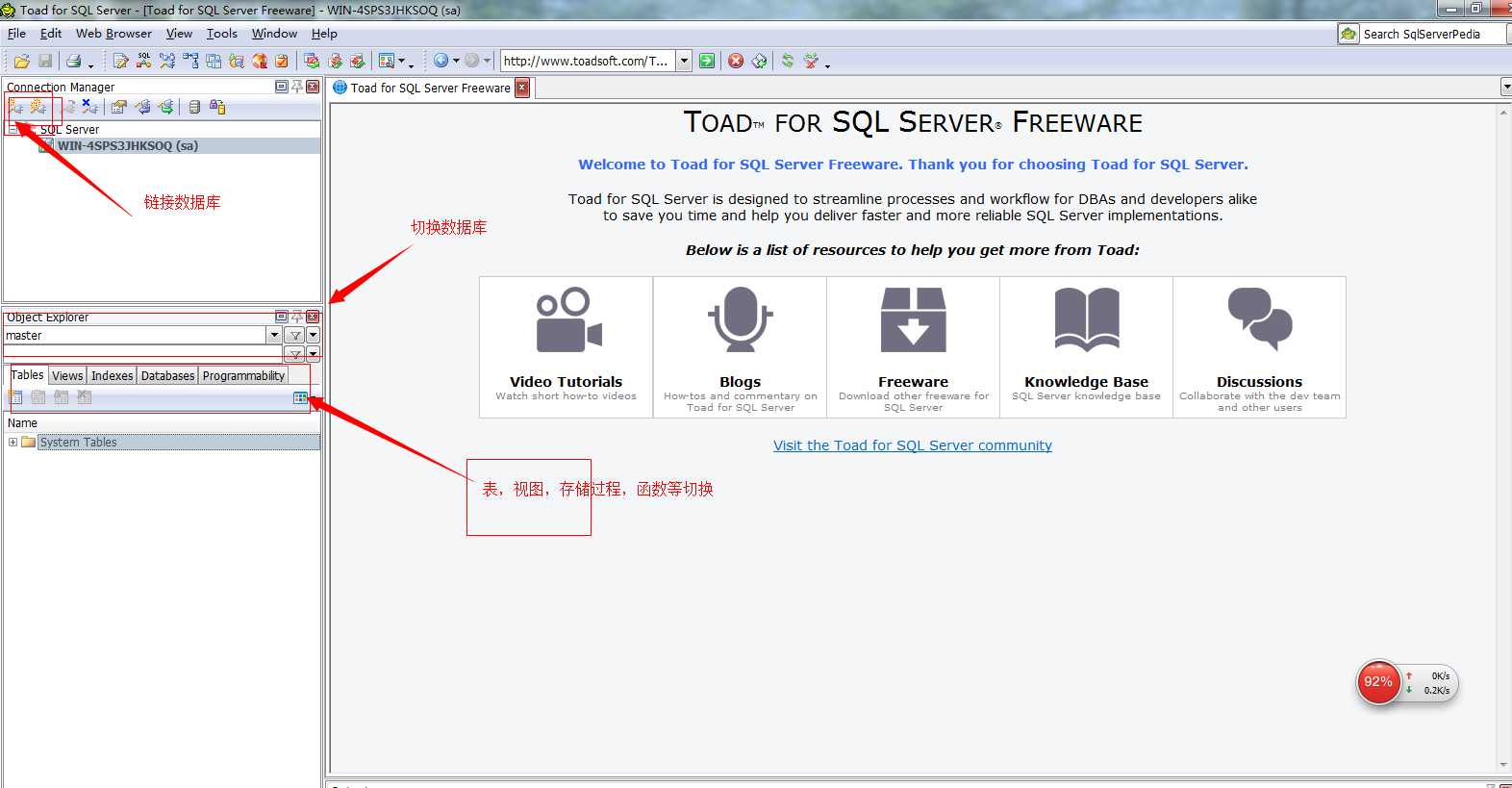Click the Name column header

coord(162,423)
